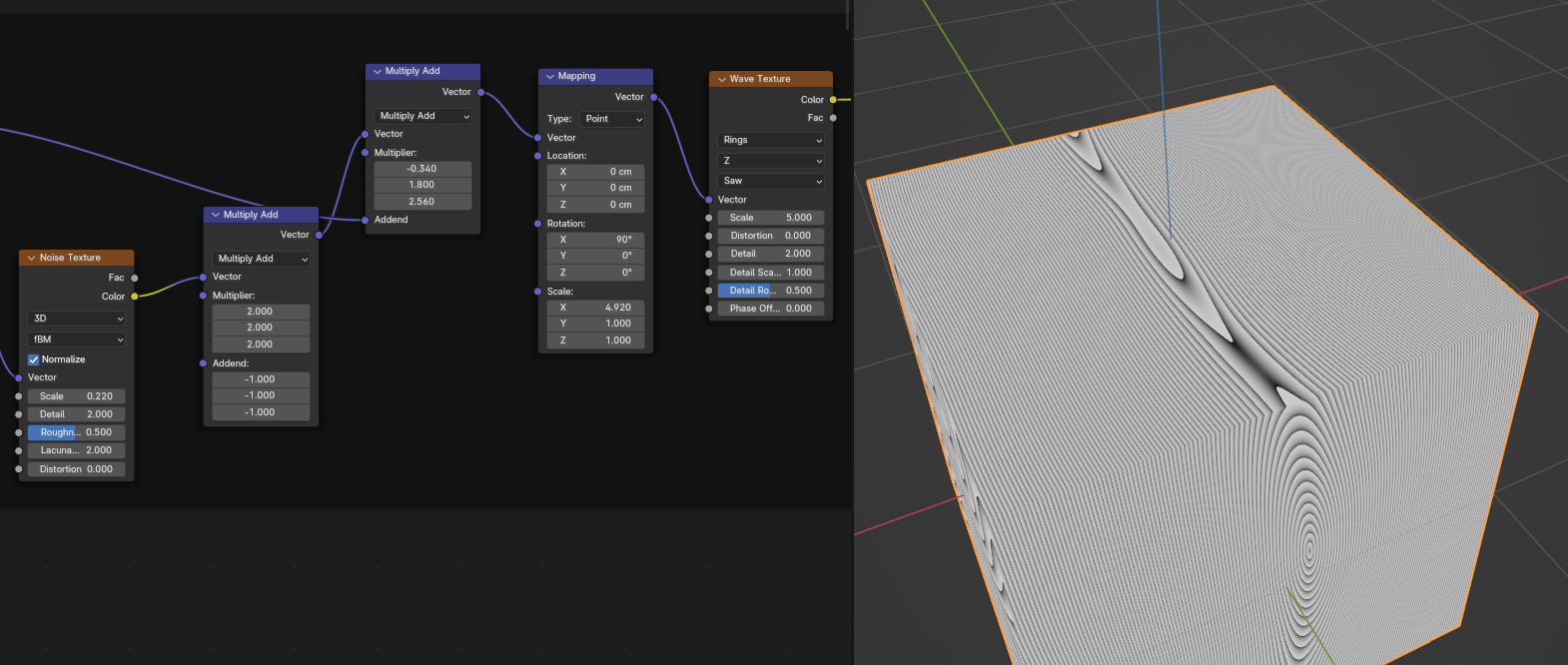Open the Rings wave type dropdown
Viewport: 1568px width, 665px height.
[771, 140]
